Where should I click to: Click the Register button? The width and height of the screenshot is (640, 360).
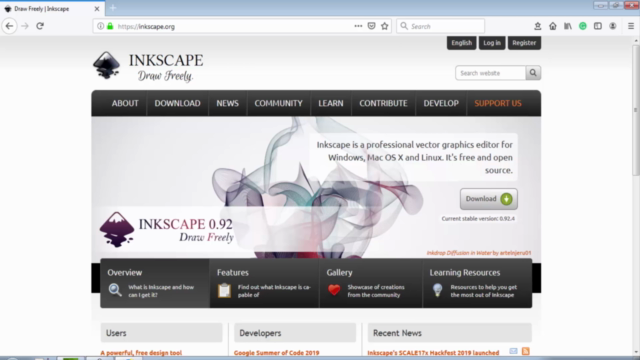pos(524,43)
